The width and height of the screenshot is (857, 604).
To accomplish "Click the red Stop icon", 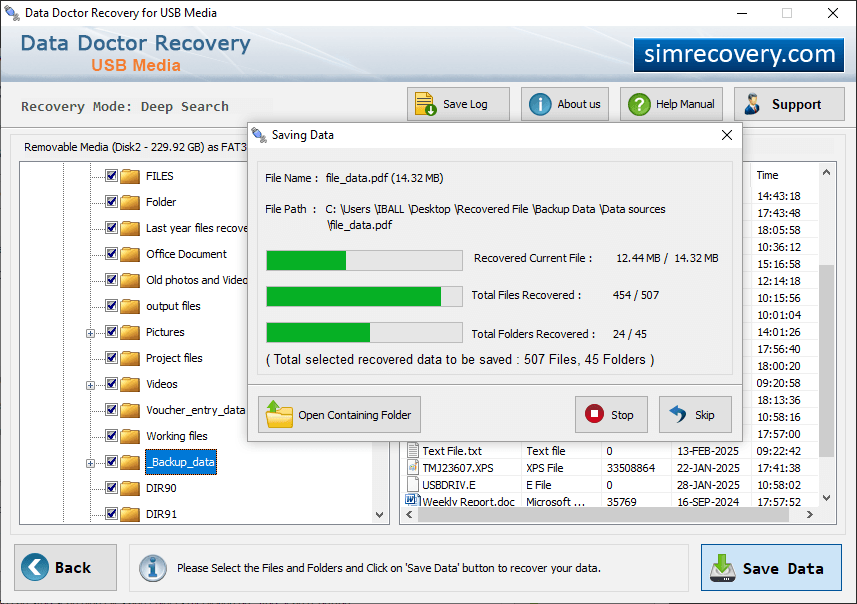I will click(x=594, y=414).
